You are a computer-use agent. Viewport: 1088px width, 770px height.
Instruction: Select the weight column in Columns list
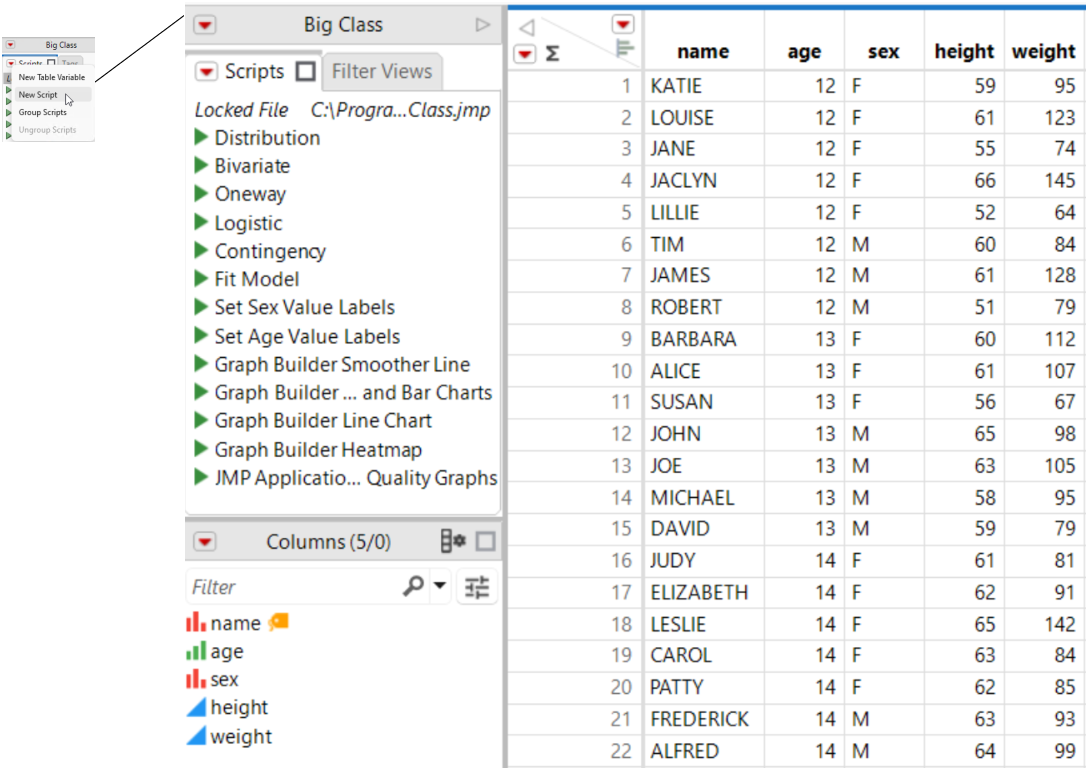tap(241, 737)
